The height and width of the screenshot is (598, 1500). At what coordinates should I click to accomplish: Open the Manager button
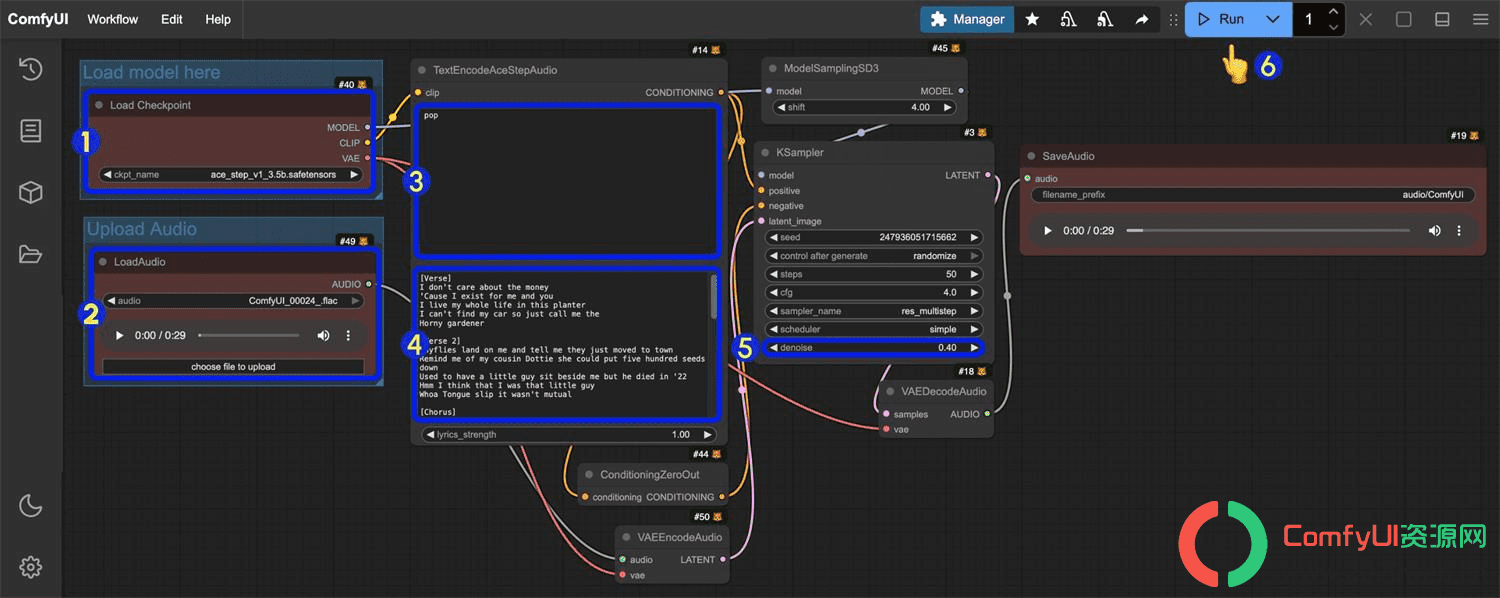pos(967,19)
